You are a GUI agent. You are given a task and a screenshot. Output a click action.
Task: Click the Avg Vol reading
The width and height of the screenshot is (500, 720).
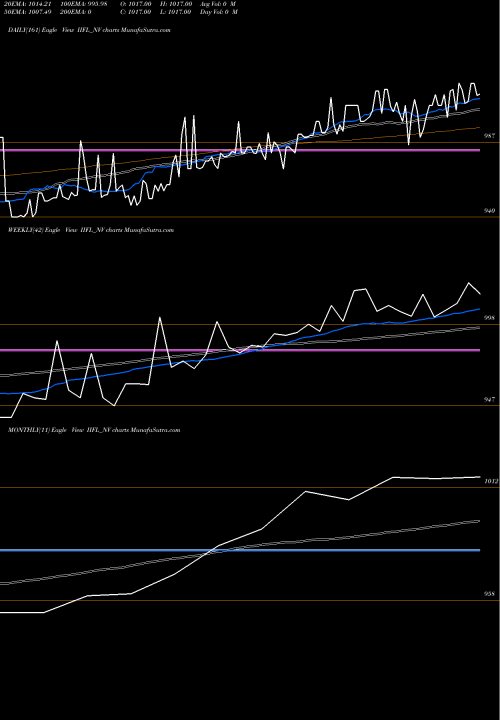pyautogui.click(x=218, y=4)
